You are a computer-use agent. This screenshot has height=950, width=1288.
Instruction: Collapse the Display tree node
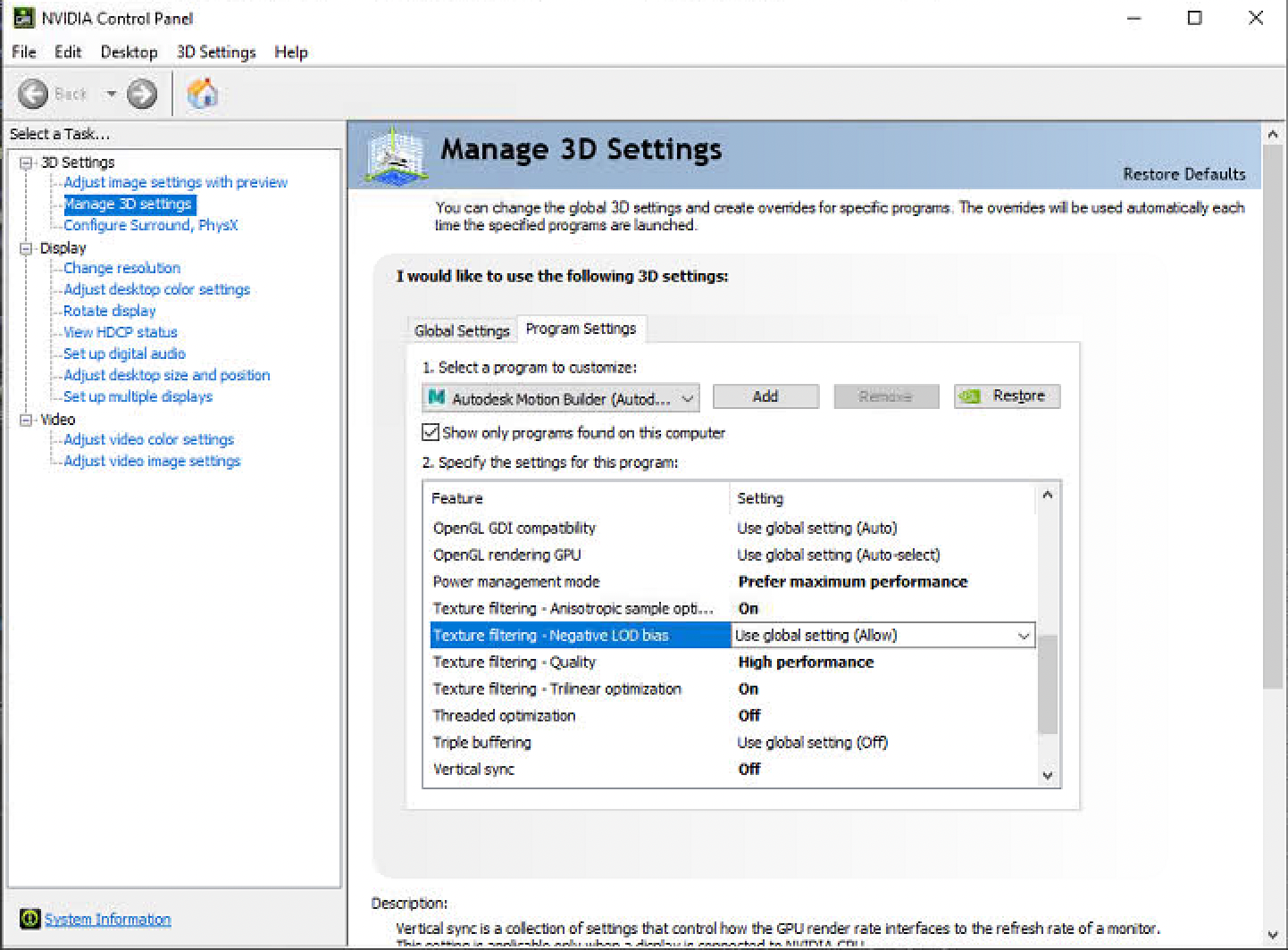tap(28, 247)
